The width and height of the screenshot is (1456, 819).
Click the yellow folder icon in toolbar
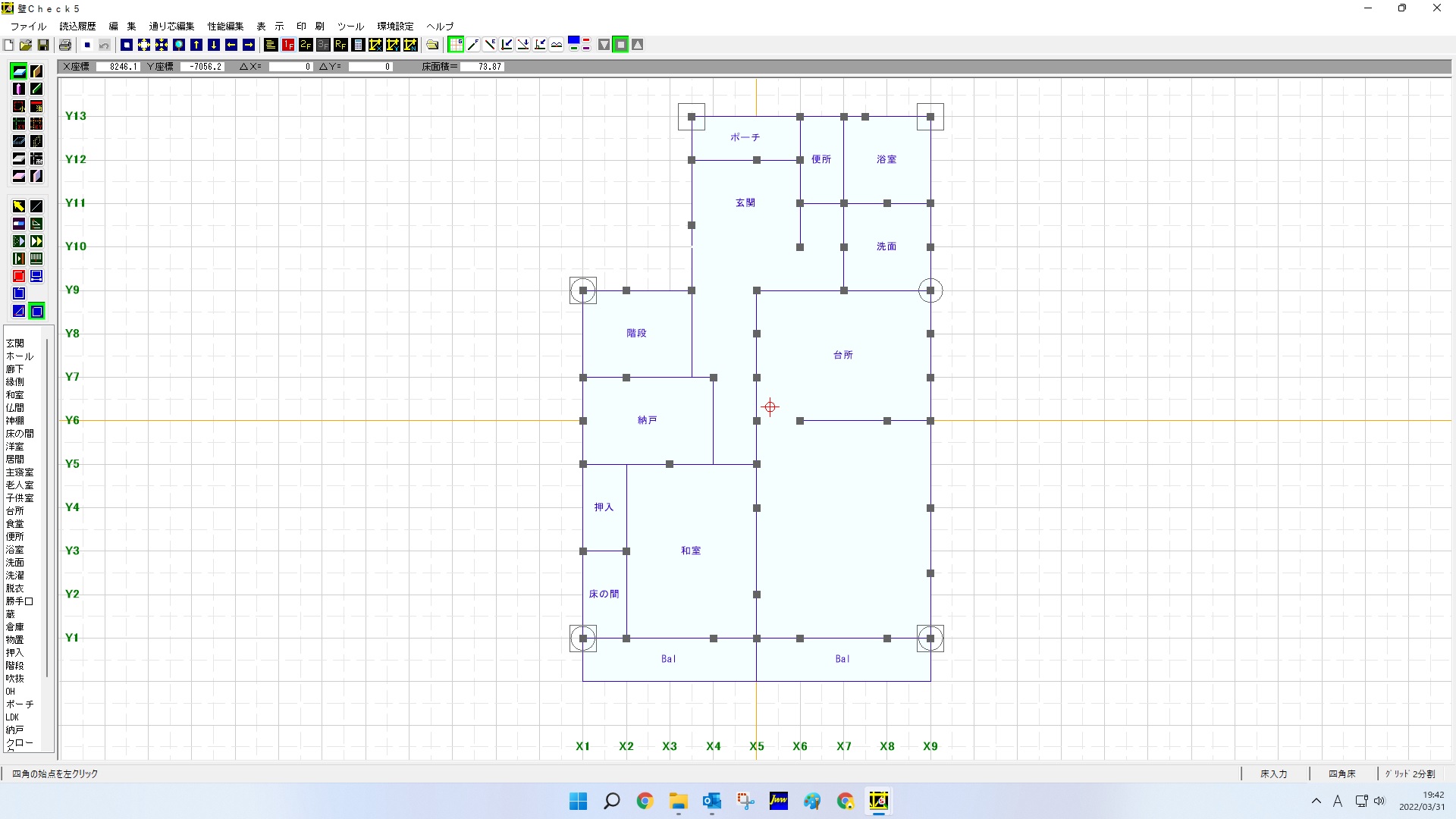coord(433,45)
